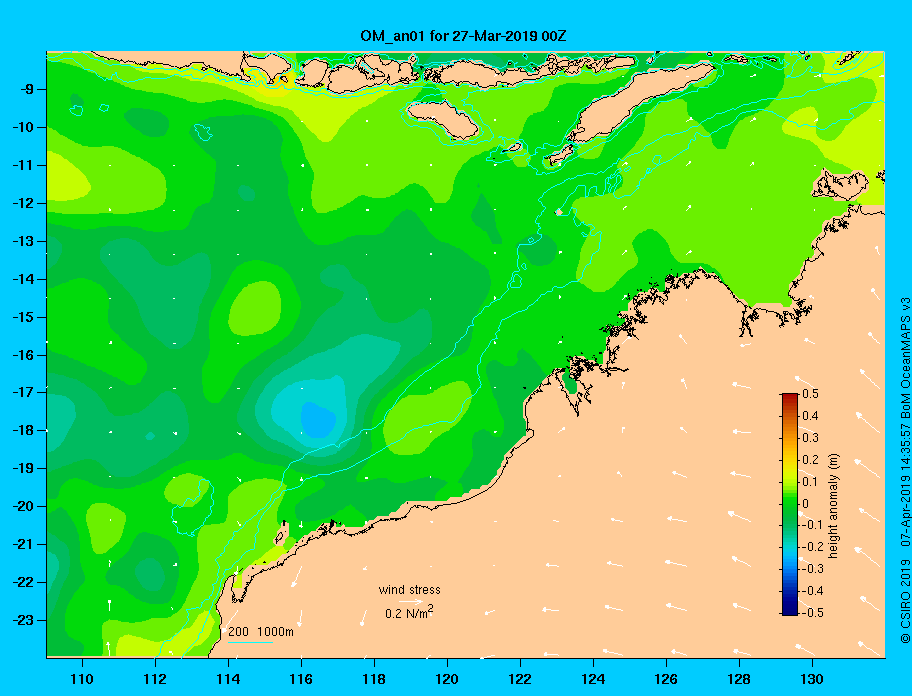
Task: Click the "0.2 N/m2" legend value
Action: (x=409, y=613)
